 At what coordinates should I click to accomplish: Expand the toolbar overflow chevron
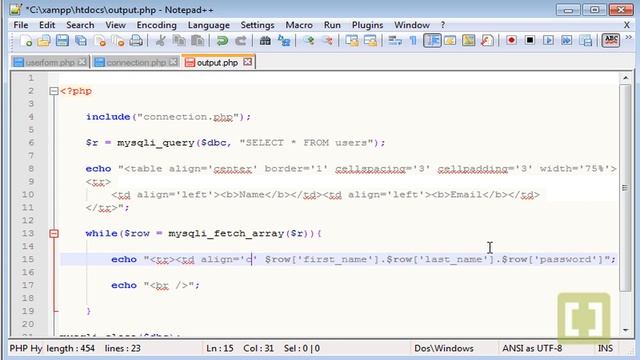coord(629,38)
